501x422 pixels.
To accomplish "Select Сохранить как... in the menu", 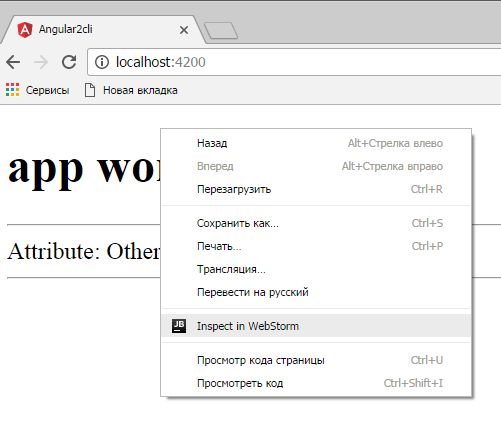I will [316, 223].
